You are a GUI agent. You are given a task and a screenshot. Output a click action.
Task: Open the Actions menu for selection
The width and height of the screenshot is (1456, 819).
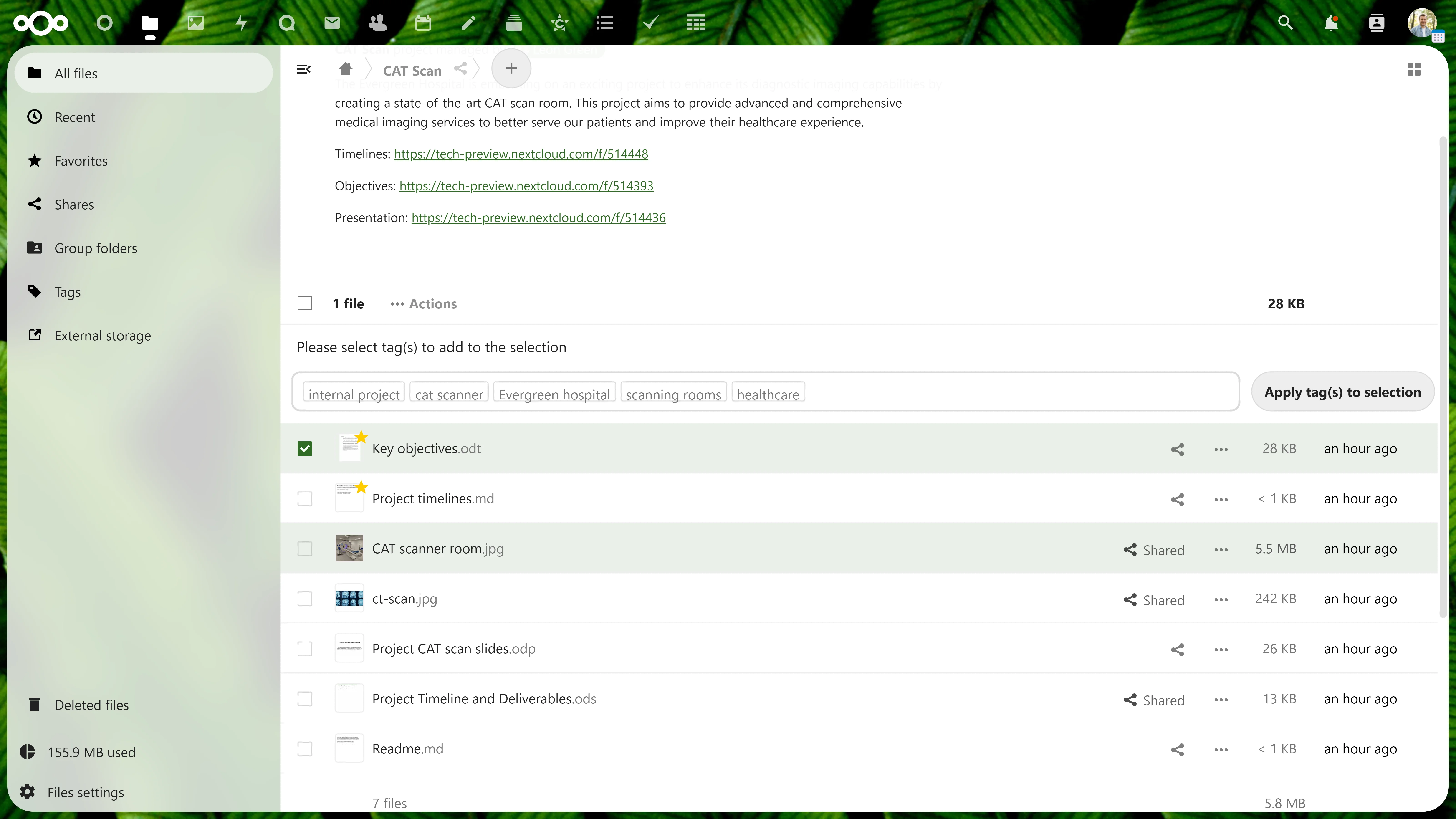tap(423, 304)
